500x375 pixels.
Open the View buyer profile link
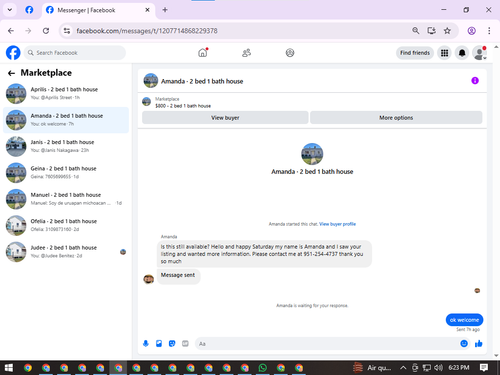tap(337, 224)
